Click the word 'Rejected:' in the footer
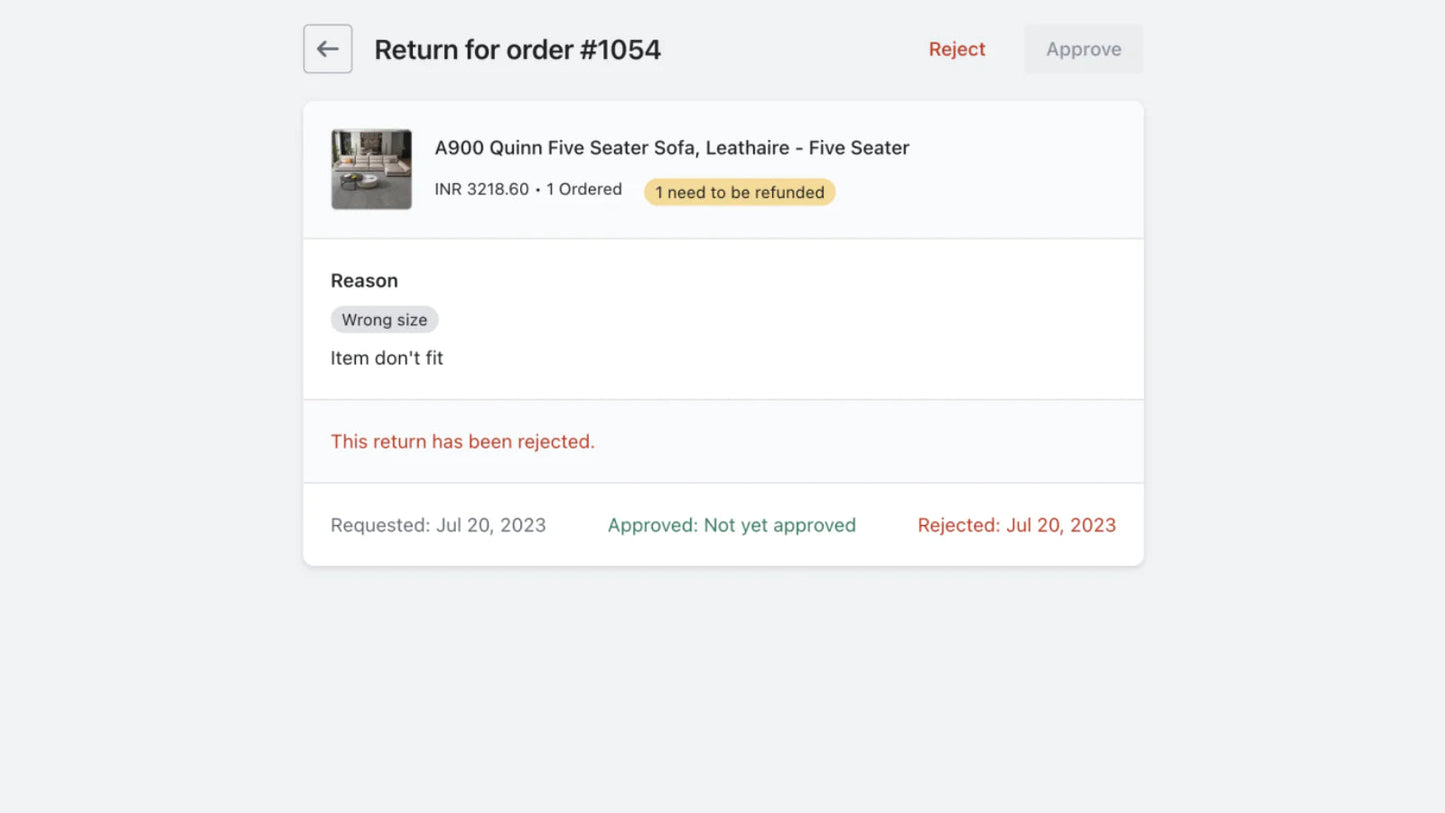Viewport: 1445px width, 813px height. click(958, 525)
